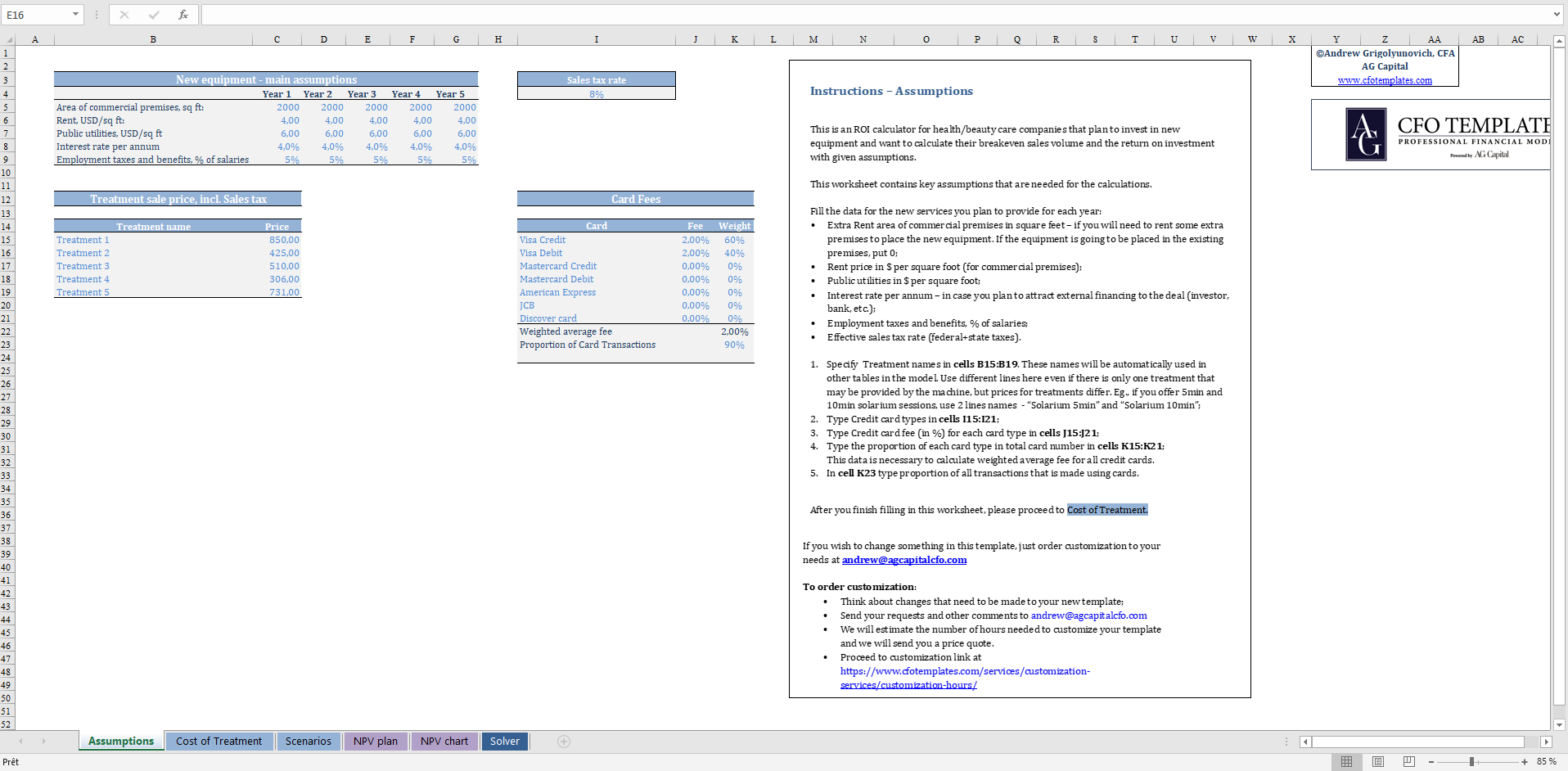Open the Assumptions sheet tab
Image resolution: width=1568 pixels, height=771 pixels.
121,742
